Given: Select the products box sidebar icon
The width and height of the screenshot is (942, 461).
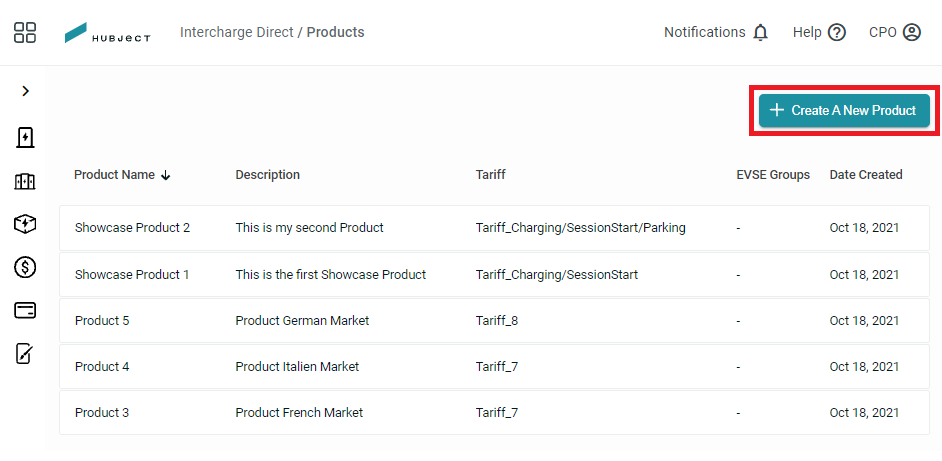Looking at the screenshot, I should point(25,224).
